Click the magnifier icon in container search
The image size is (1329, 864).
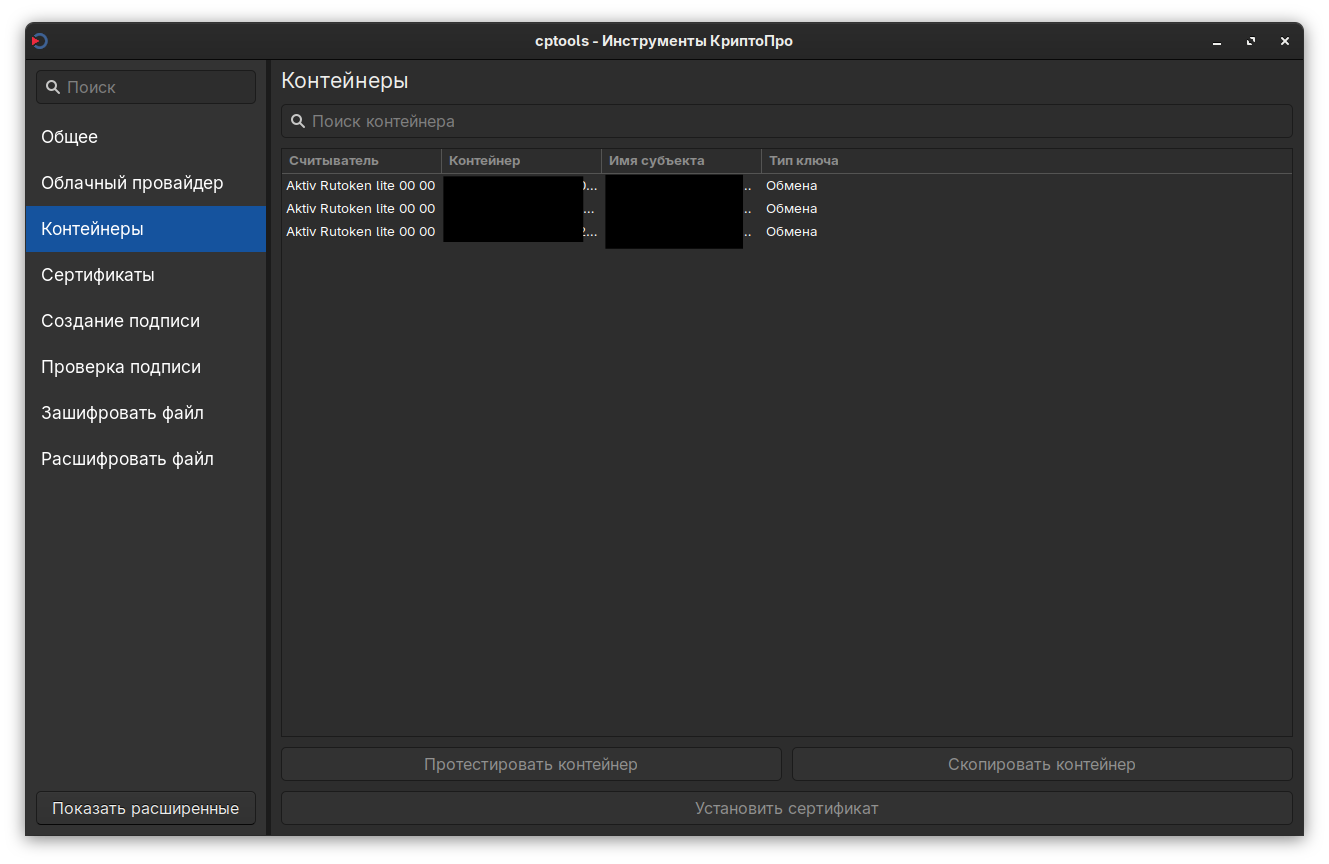coord(298,121)
